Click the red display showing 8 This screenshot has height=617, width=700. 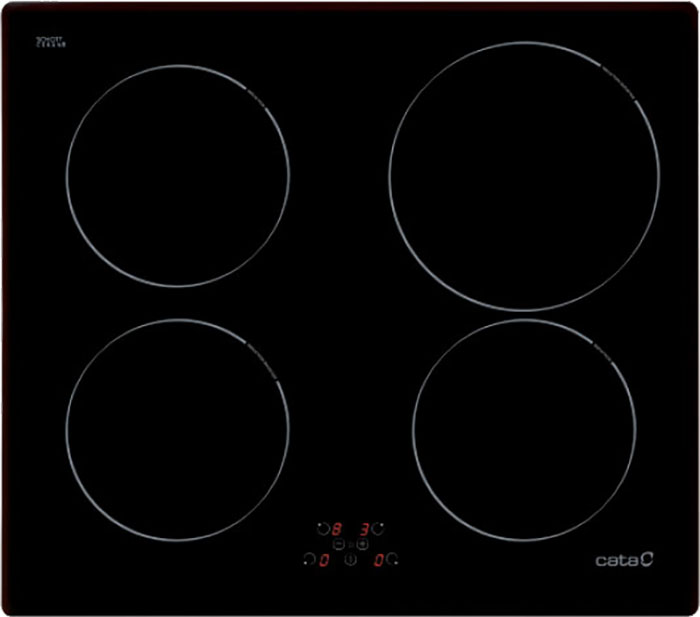click(x=337, y=528)
